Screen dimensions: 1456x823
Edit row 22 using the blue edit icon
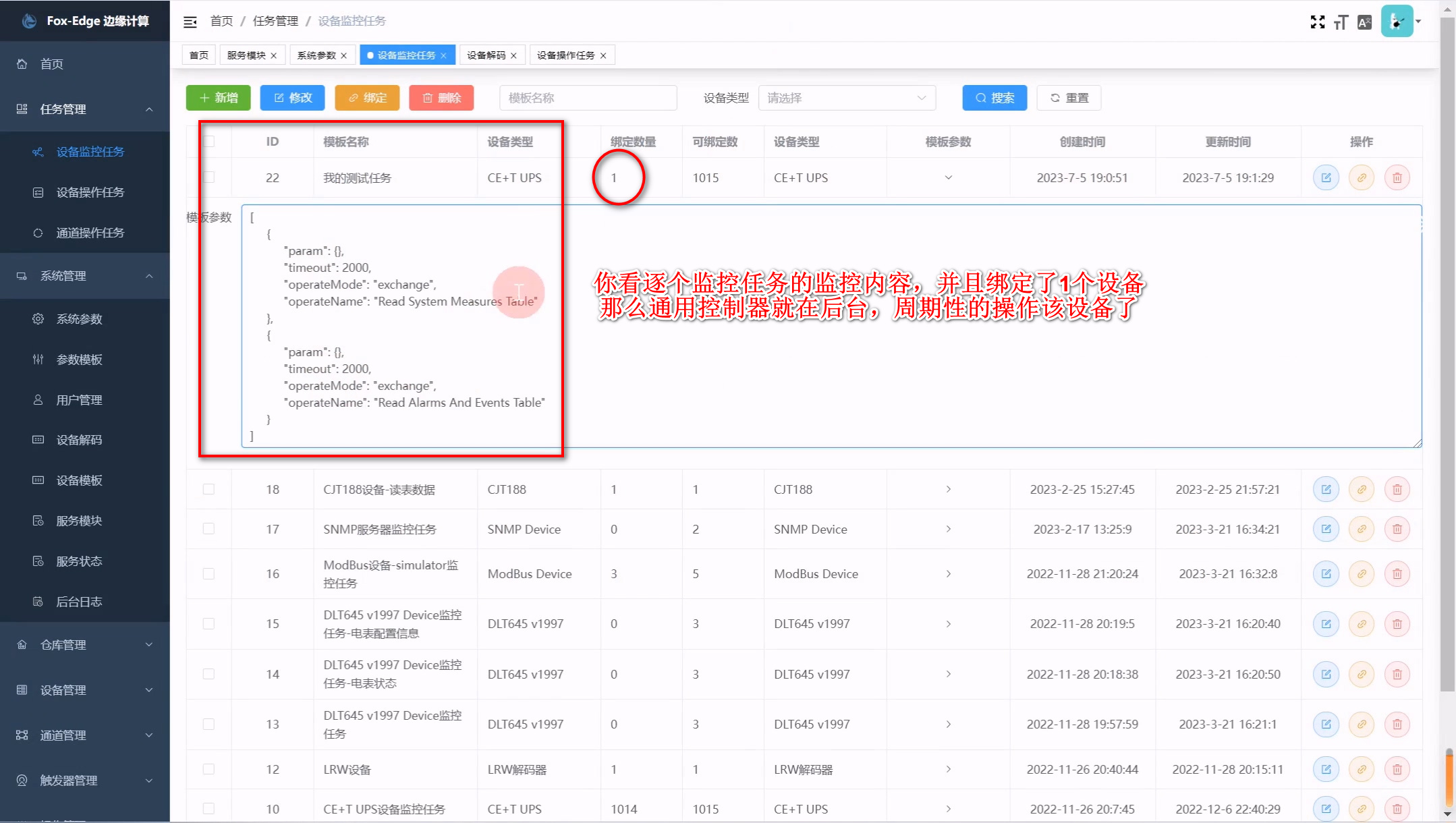click(1326, 178)
